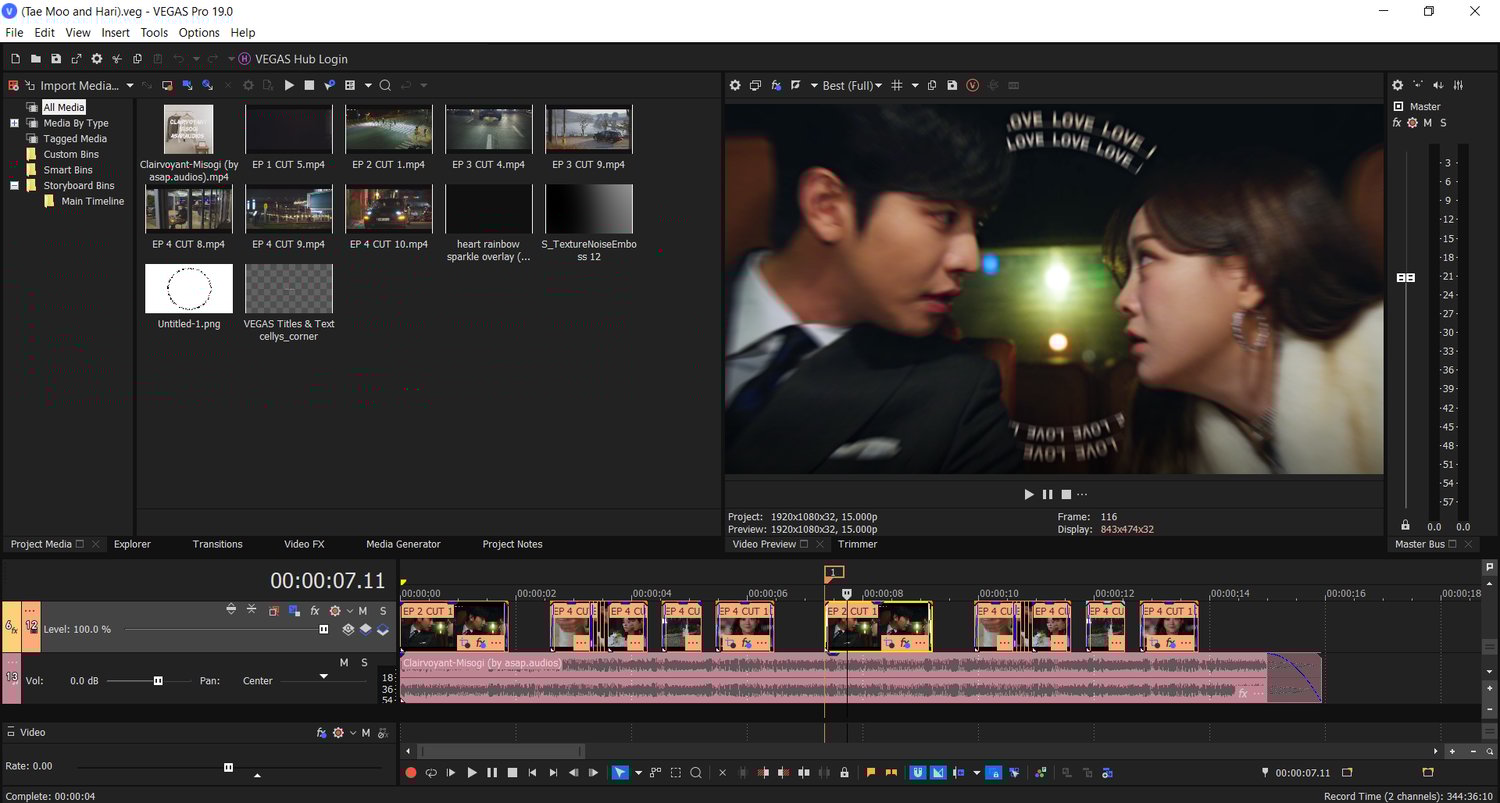The image size is (1500, 803).
Task: Select the Tagged Media bin
Action: pyautogui.click(x=75, y=139)
